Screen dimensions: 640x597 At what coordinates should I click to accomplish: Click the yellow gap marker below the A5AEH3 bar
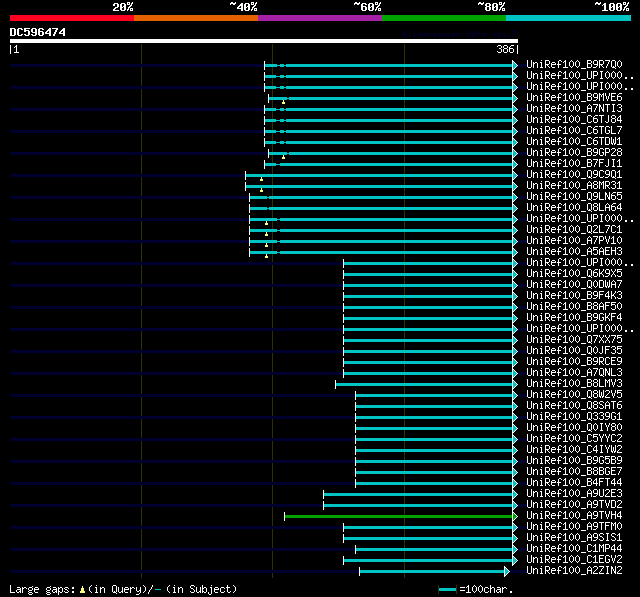tap(267, 256)
